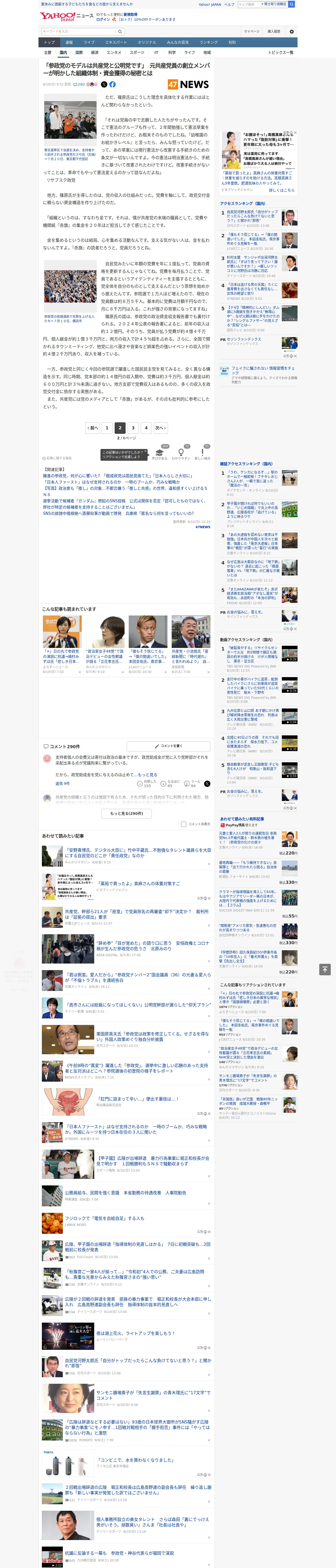Open the 詳しくはこちら ad link
Screen dimensions: 336x1568
(x=282, y=190)
